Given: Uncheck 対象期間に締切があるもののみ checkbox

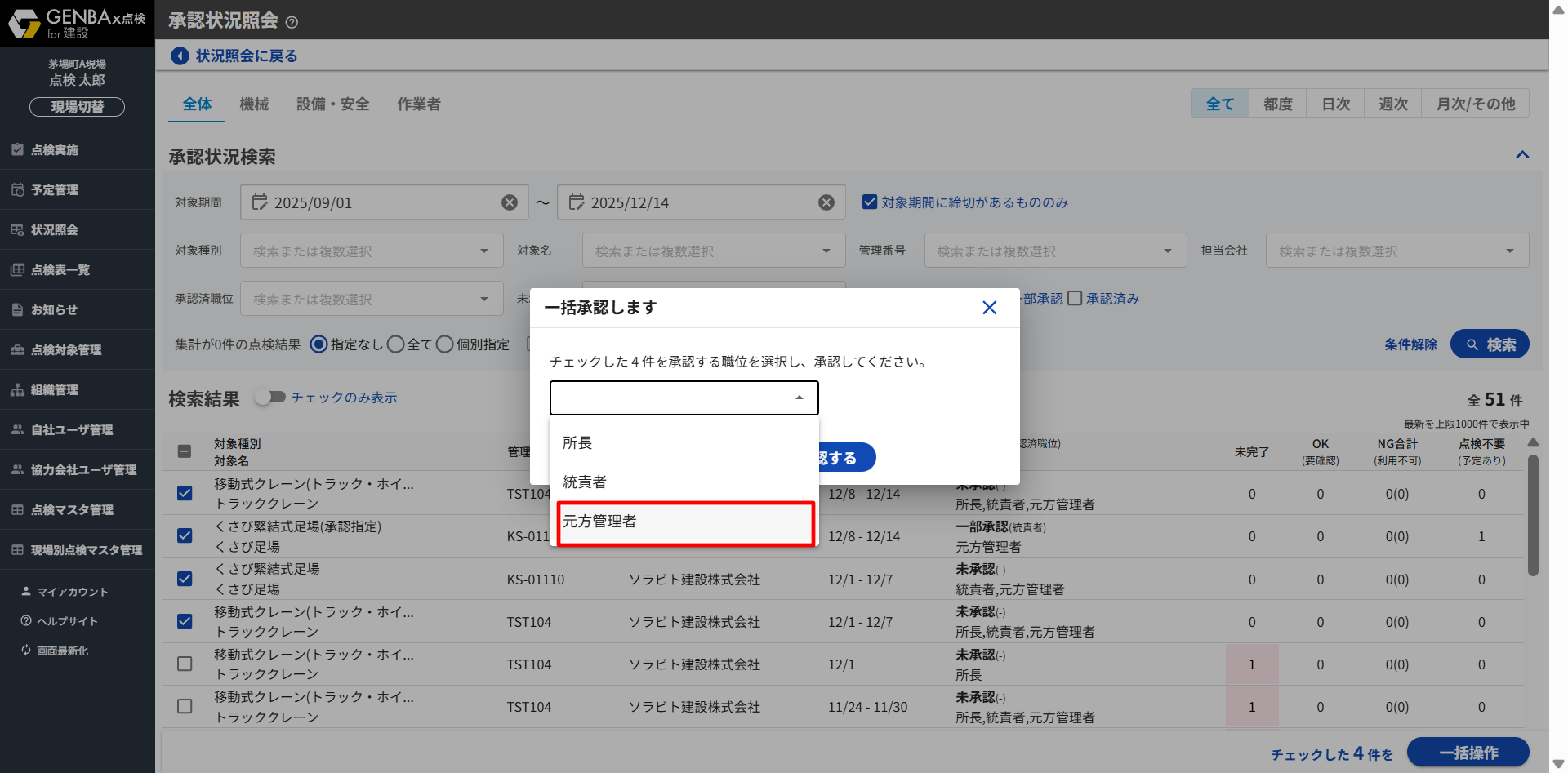Looking at the screenshot, I should click(x=870, y=202).
